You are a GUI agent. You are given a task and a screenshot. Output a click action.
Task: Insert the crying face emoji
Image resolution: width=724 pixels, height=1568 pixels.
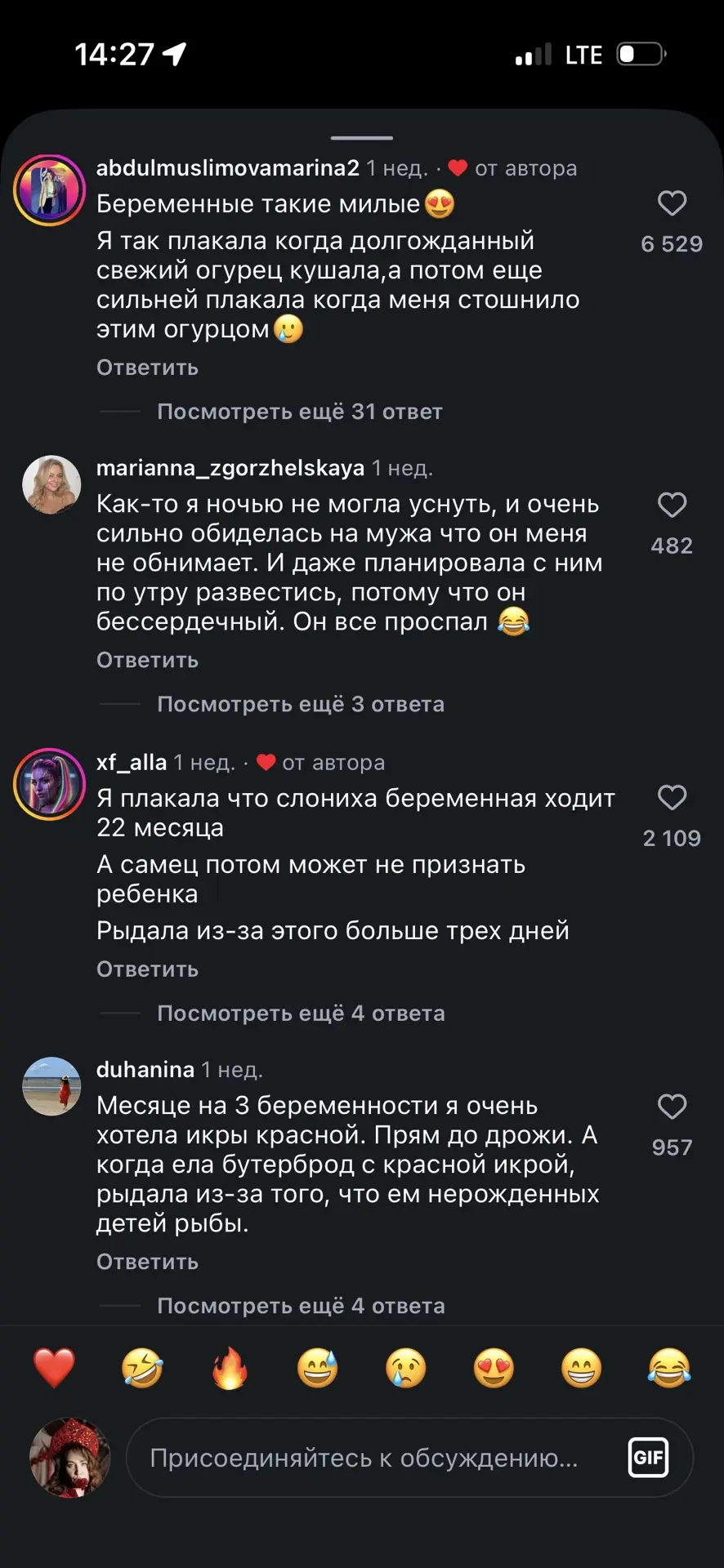coord(406,1368)
